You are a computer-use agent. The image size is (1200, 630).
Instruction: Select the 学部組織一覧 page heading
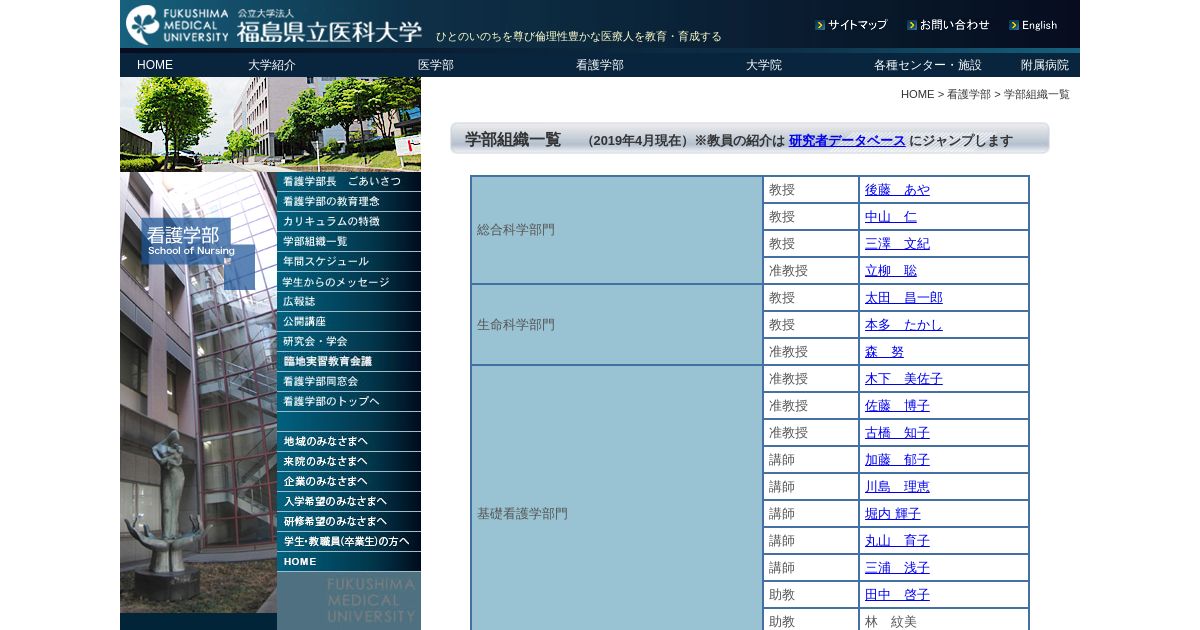coord(513,140)
